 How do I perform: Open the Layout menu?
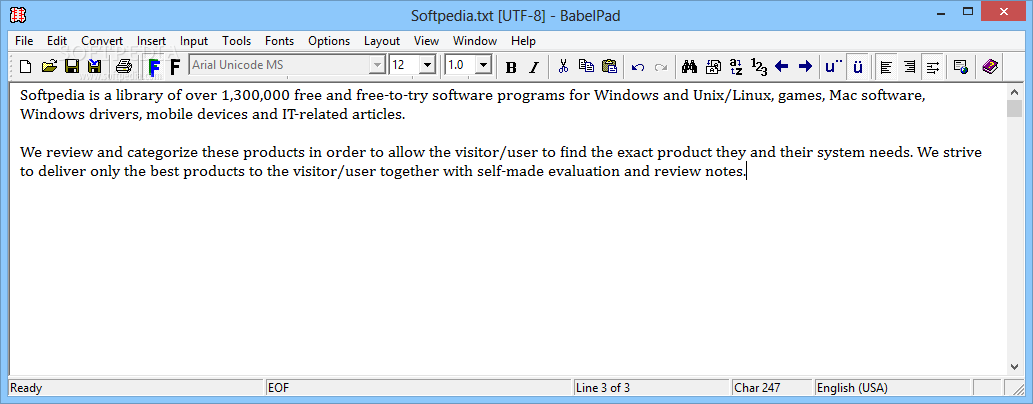(382, 41)
